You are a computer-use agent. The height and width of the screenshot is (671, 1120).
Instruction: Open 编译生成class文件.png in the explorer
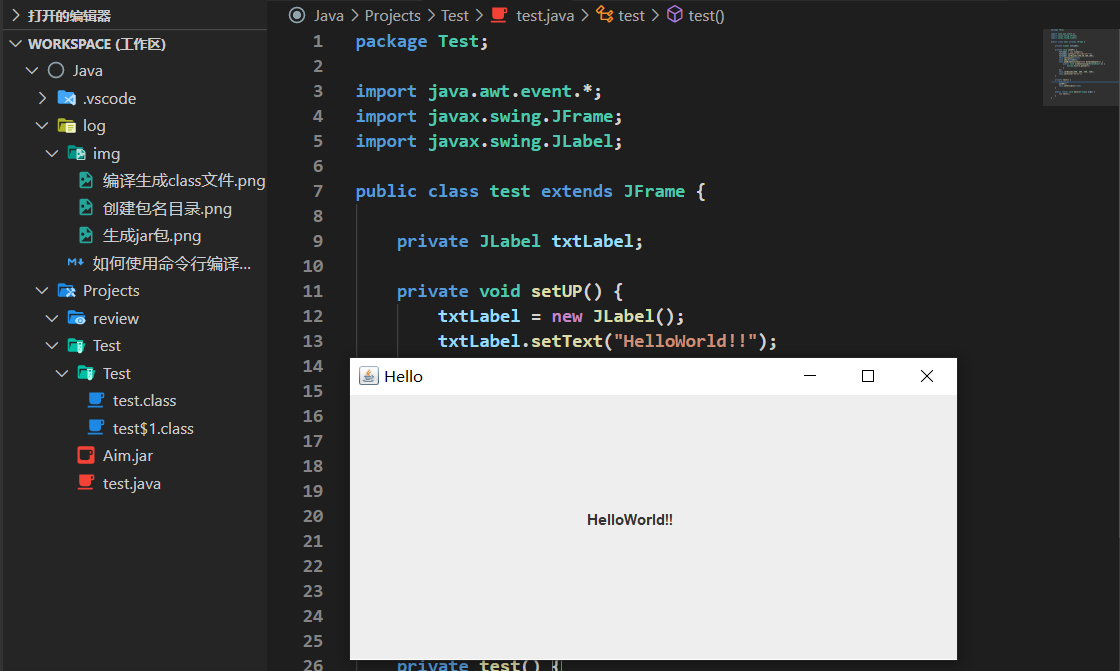pyautogui.click(x=184, y=181)
